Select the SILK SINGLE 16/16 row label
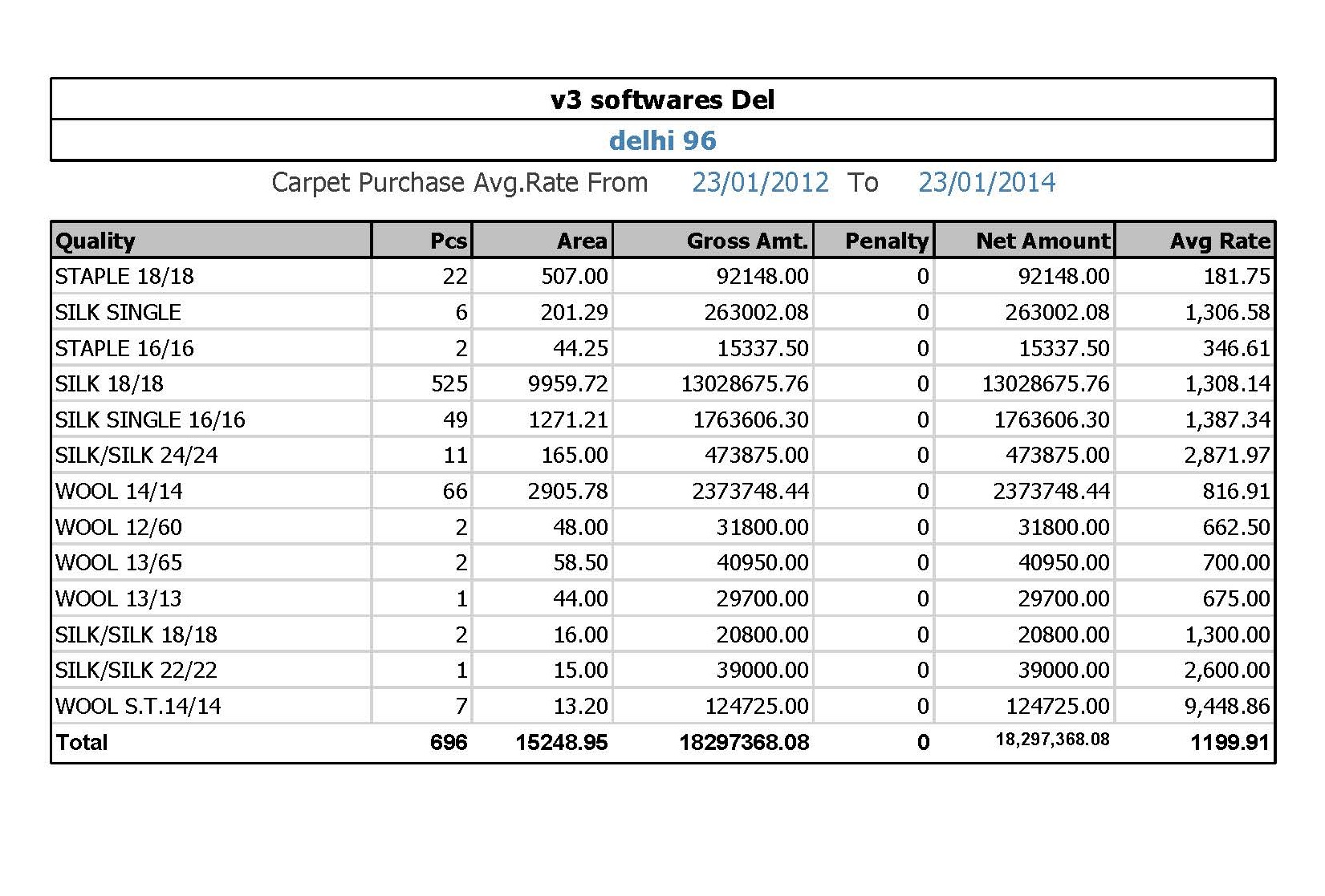 (x=150, y=420)
